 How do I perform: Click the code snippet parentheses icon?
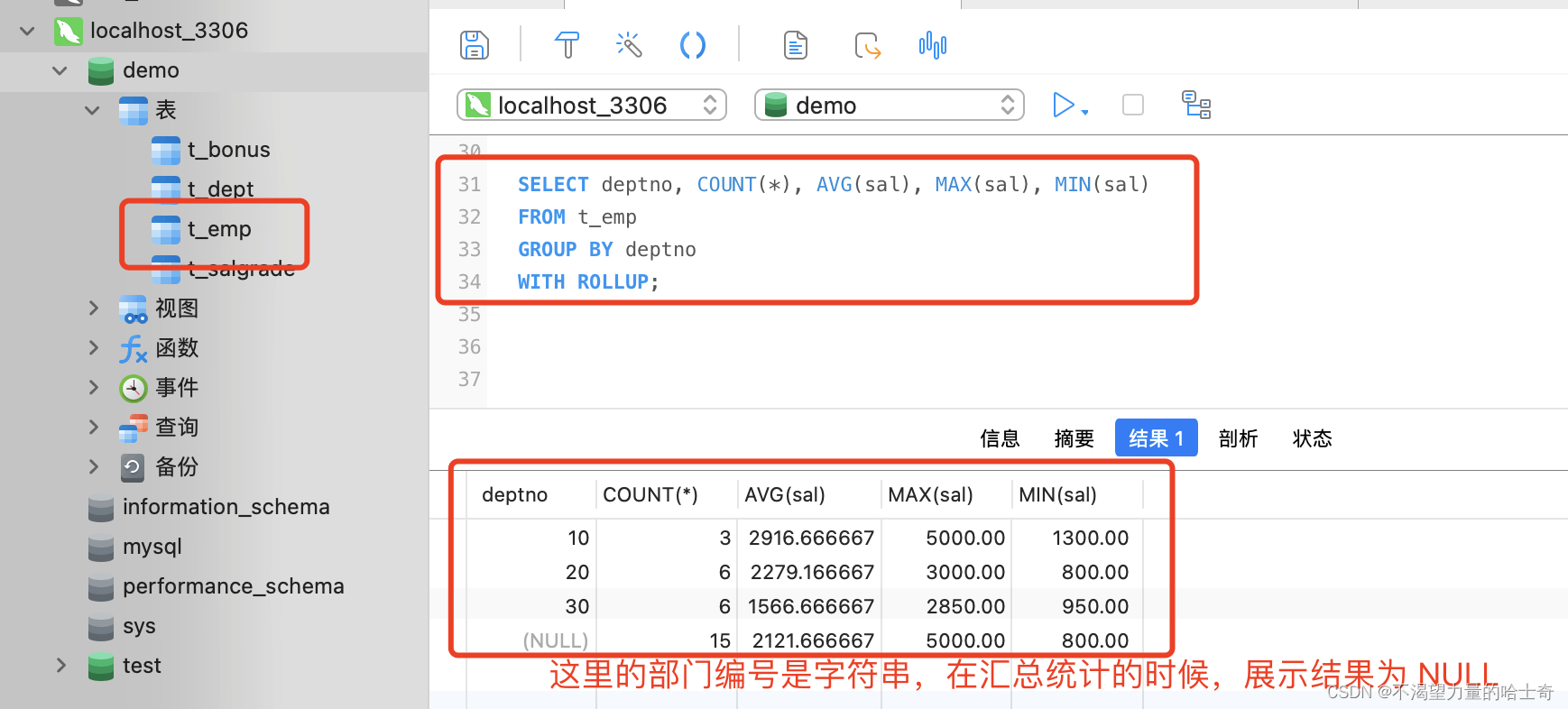(x=692, y=45)
